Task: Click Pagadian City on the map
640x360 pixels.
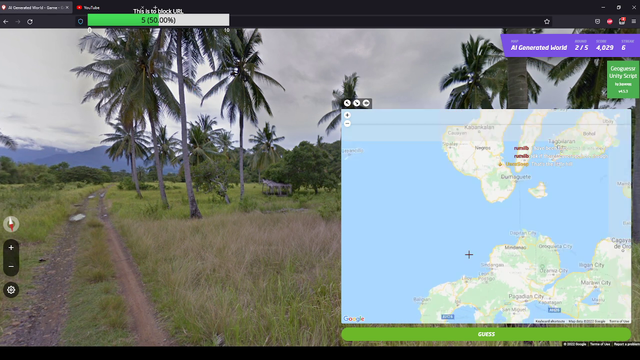Action: [526, 296]
